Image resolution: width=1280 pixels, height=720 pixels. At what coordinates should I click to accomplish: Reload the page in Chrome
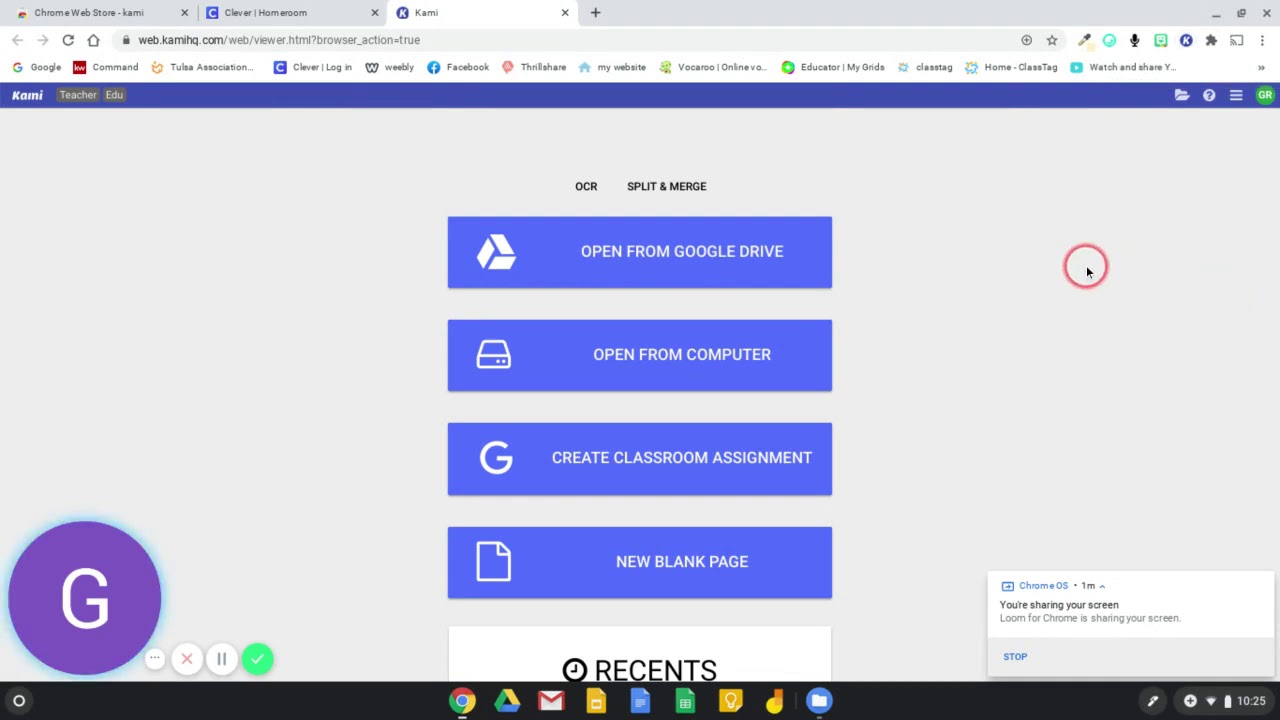pyautogui.click(x=68, y=40)
